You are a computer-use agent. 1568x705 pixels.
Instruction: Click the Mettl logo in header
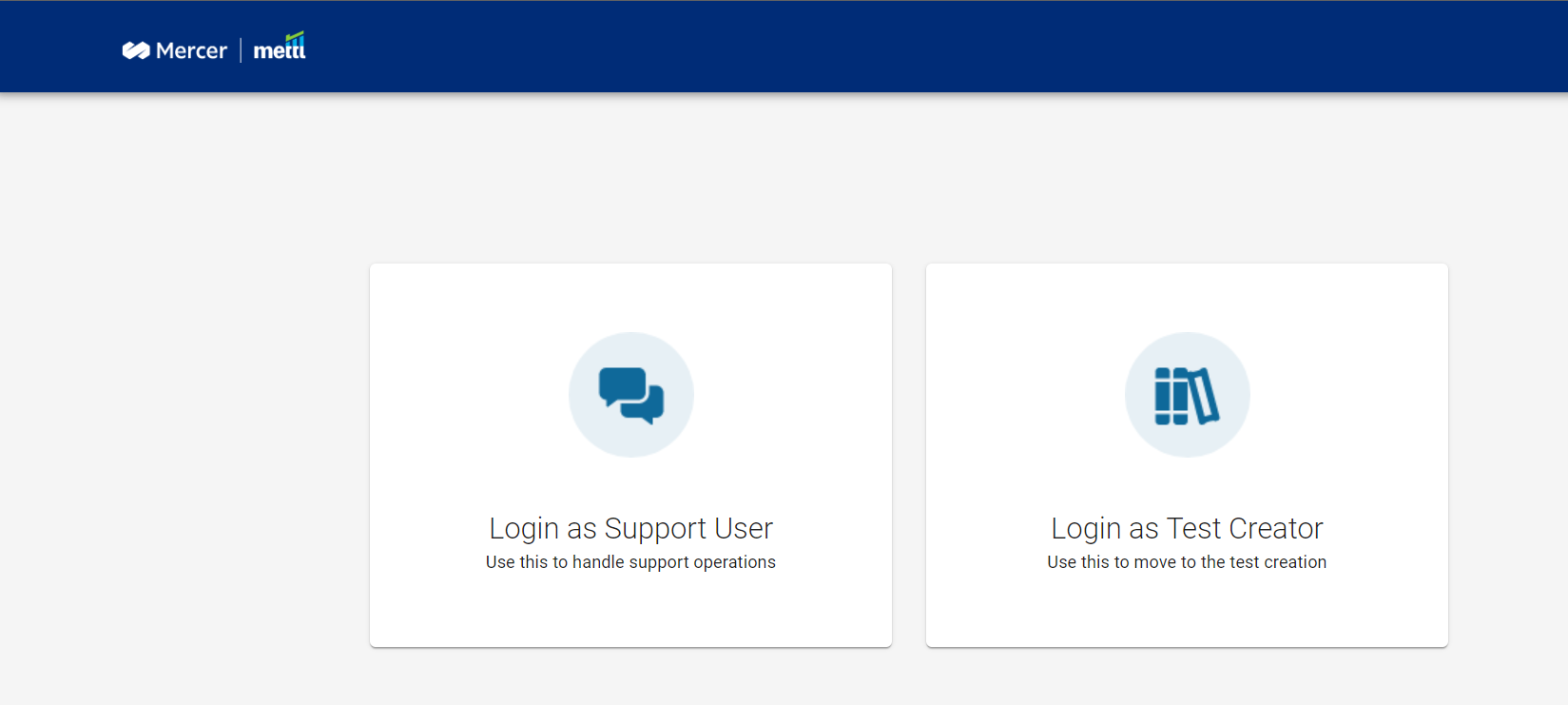coord(280,47)
